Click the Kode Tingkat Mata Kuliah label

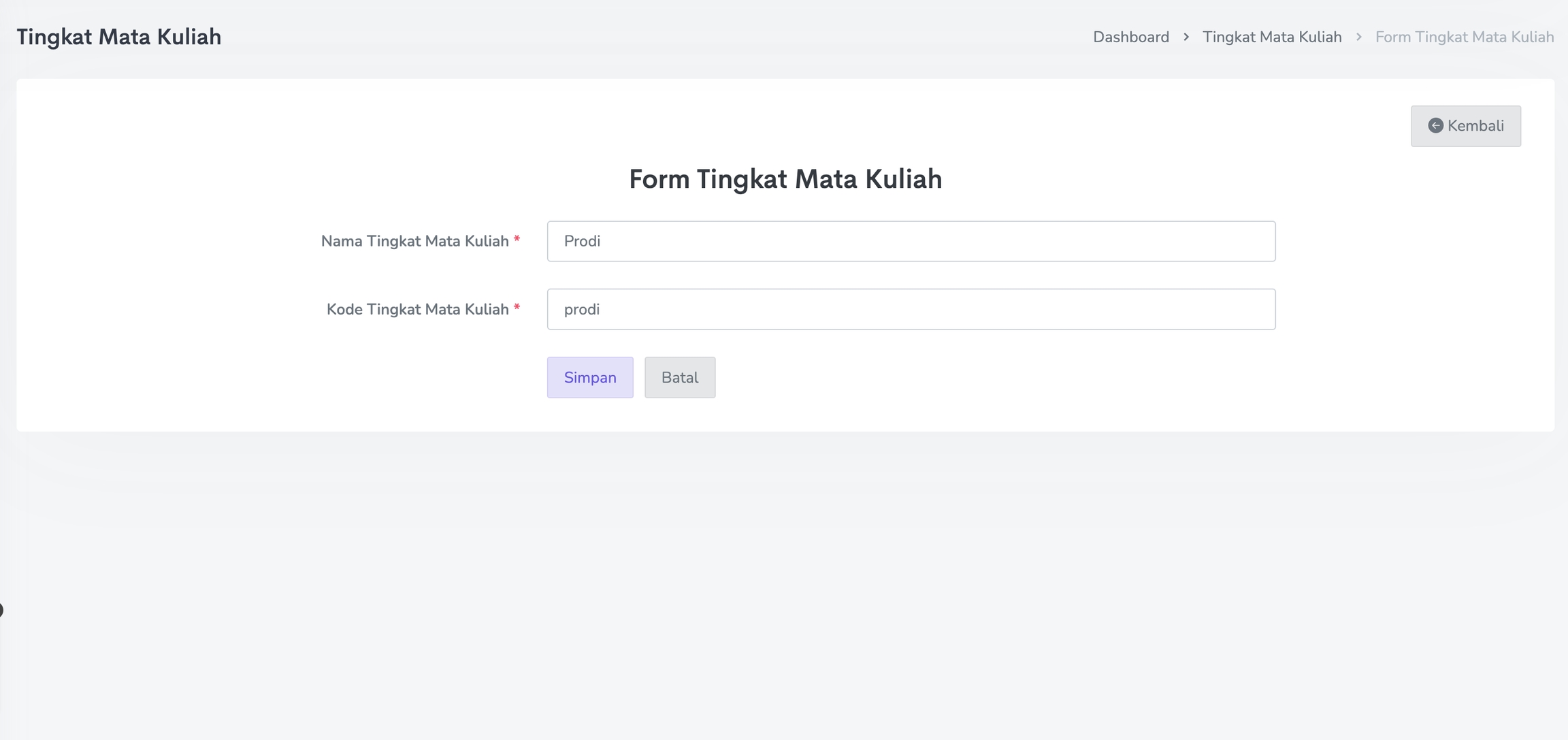click(417, 309)
